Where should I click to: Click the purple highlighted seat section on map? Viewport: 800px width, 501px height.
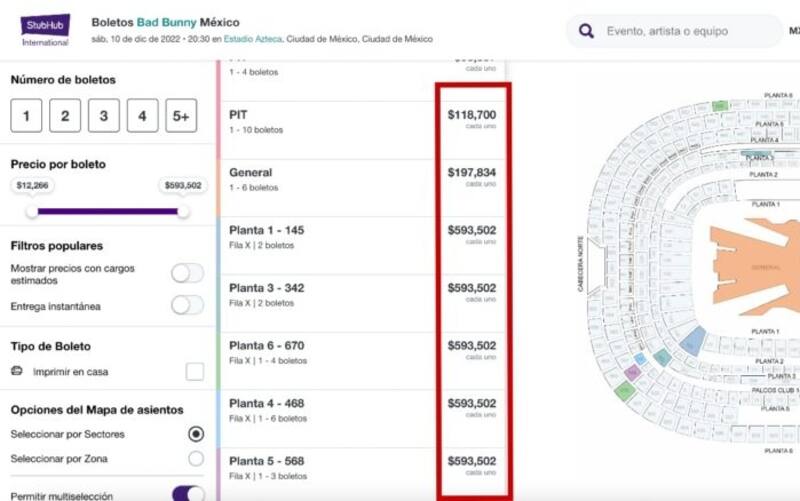(631, 372)
